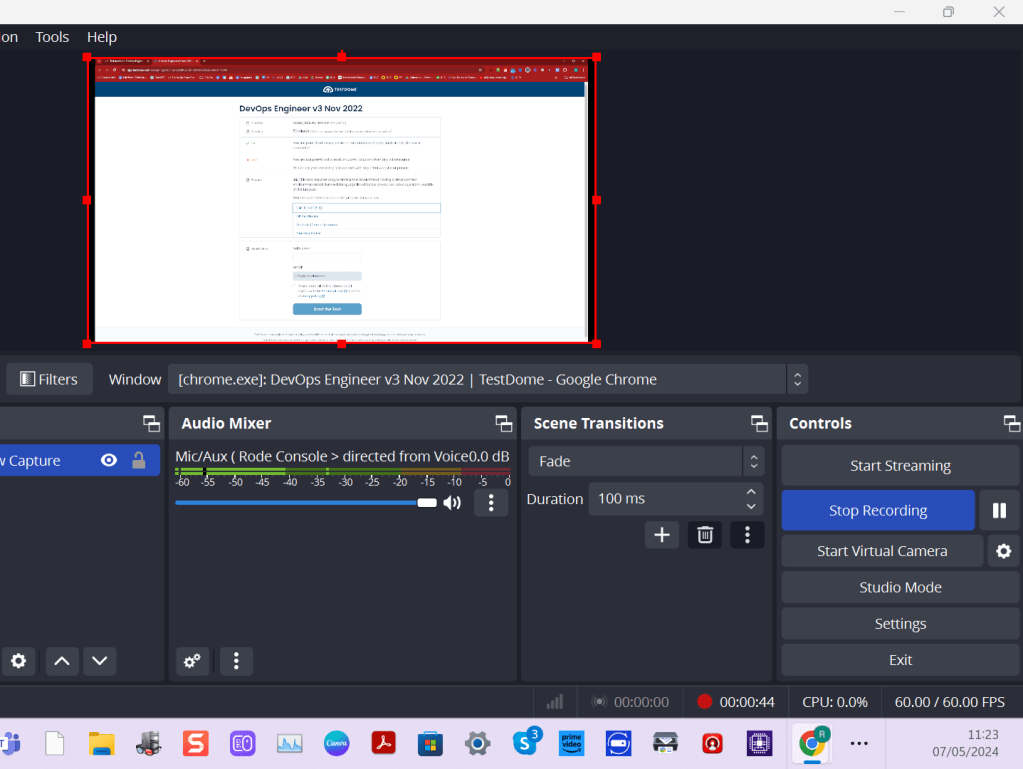This screenshot has height=769, width=1023.
Task: Toggle visibility eye of the Capture source
Action: coord(109,460)
